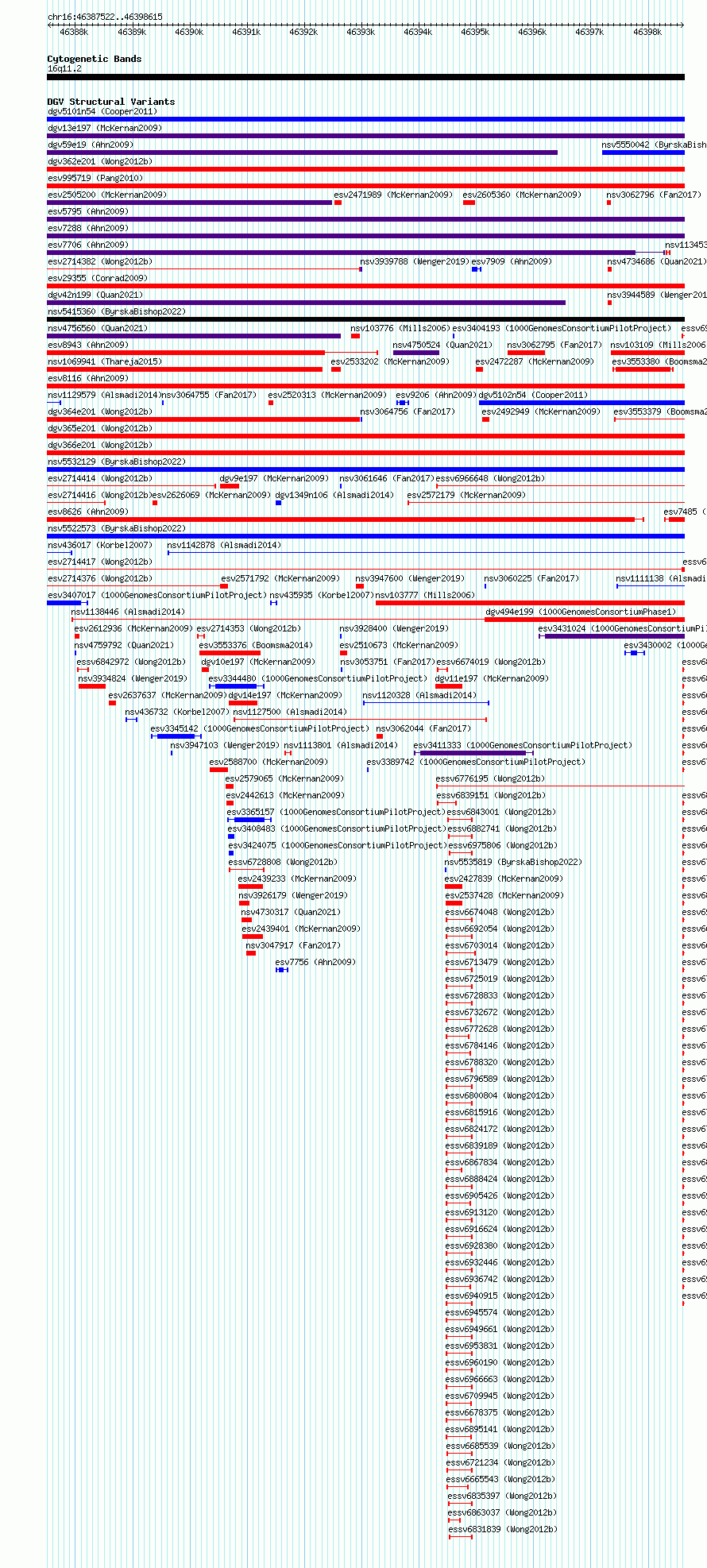Select dgv42n199 (Quan2021) label
Image resolution: width=707 pixels, height=1568 pixels.
pos(98,295)
